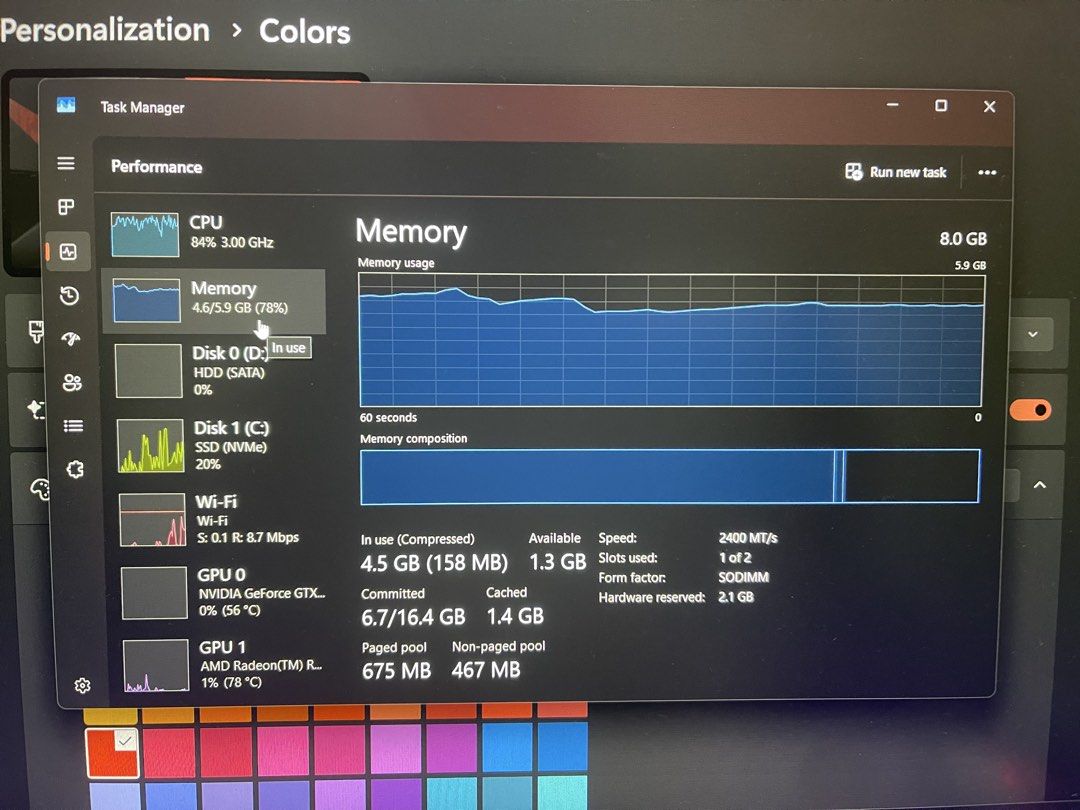Image resolution: width=1080 pixels, height=810 pixels.
Task: Click Run new task button
Action: (x=896, y=172)
